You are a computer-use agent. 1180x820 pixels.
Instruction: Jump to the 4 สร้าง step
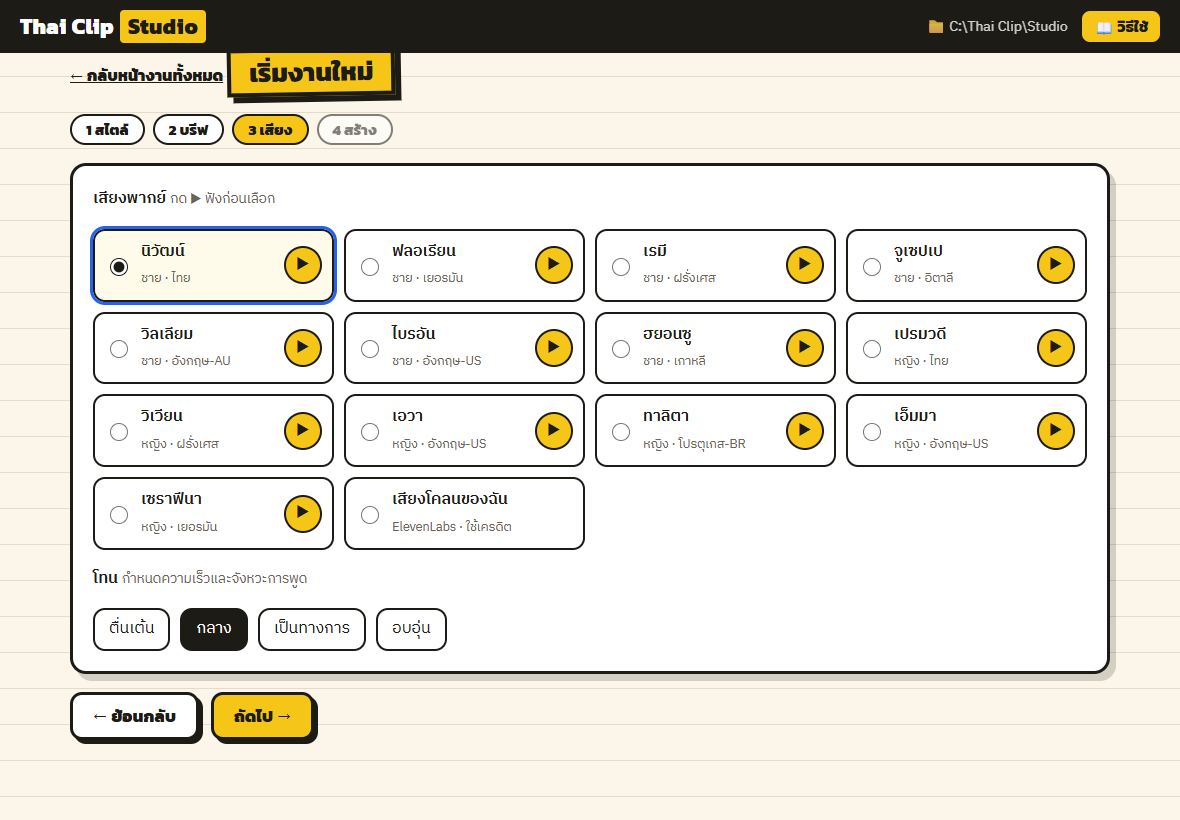tap(354, 129)
